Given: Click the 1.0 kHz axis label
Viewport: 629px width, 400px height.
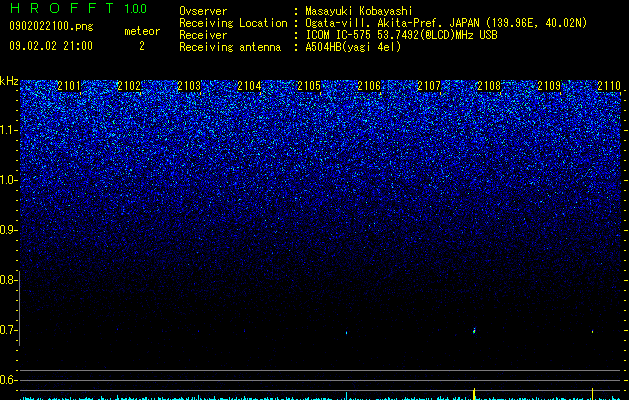Looking at the screenshot, I should tap(8, 180).
